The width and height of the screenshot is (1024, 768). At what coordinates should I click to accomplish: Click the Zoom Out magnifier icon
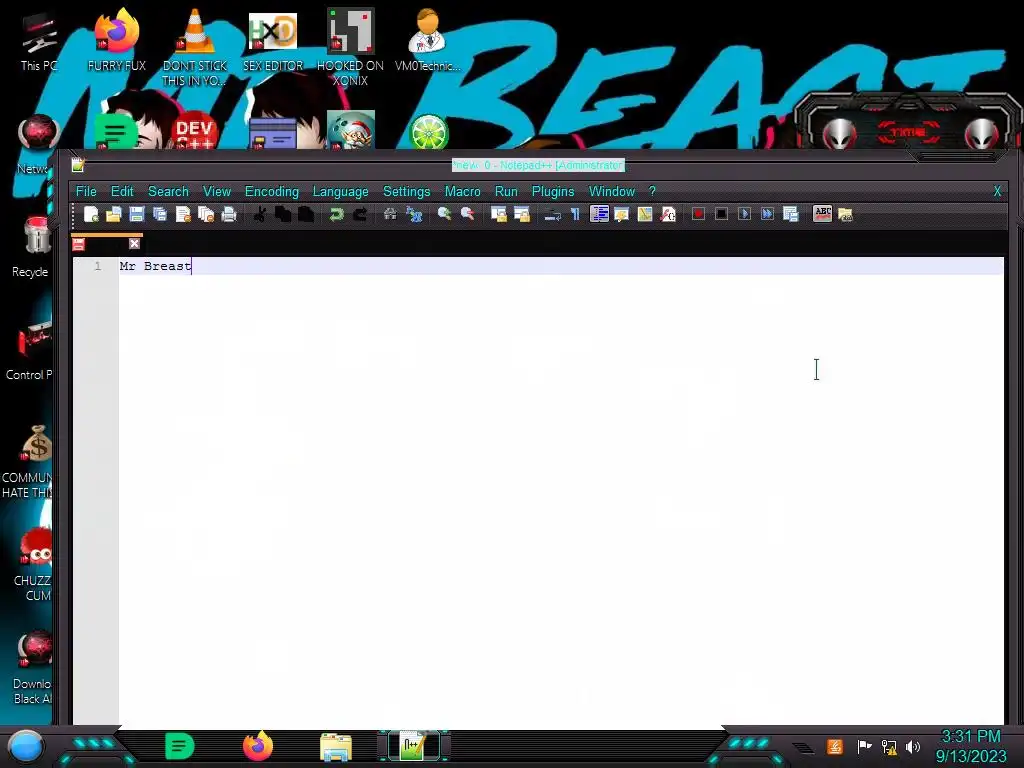(468, 214)
